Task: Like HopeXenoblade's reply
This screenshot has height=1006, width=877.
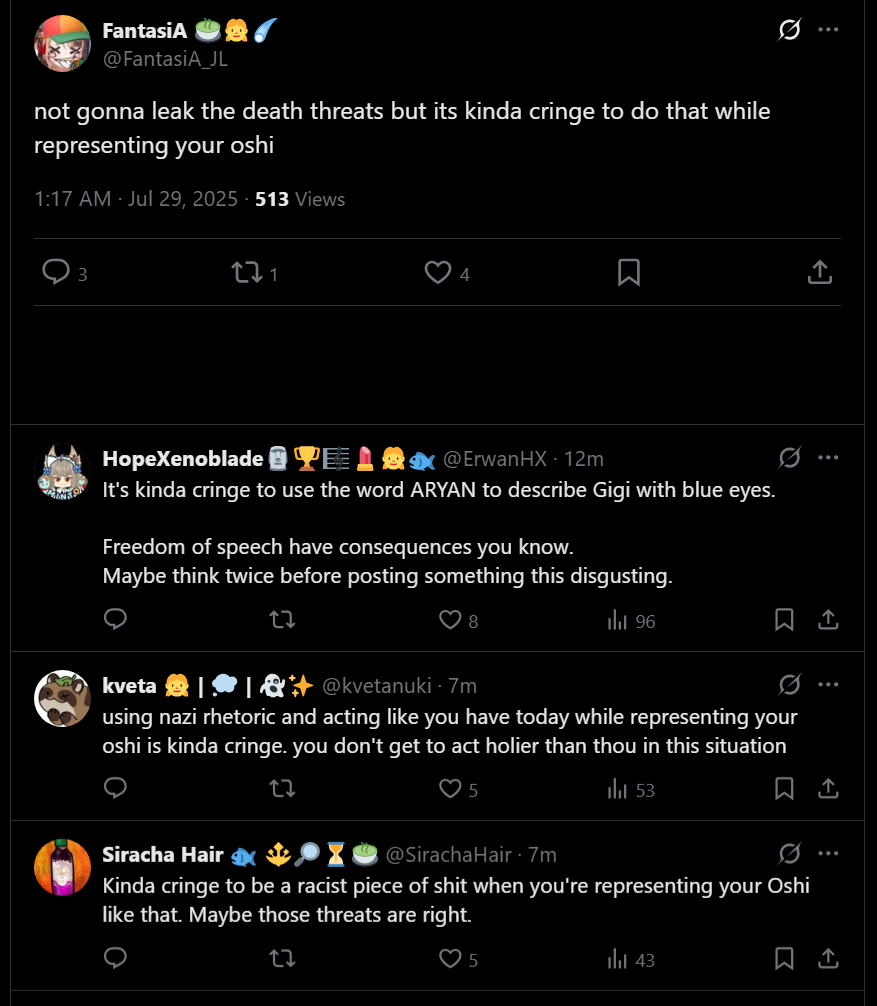Action: pyautogui.click(x=451, y=621)
